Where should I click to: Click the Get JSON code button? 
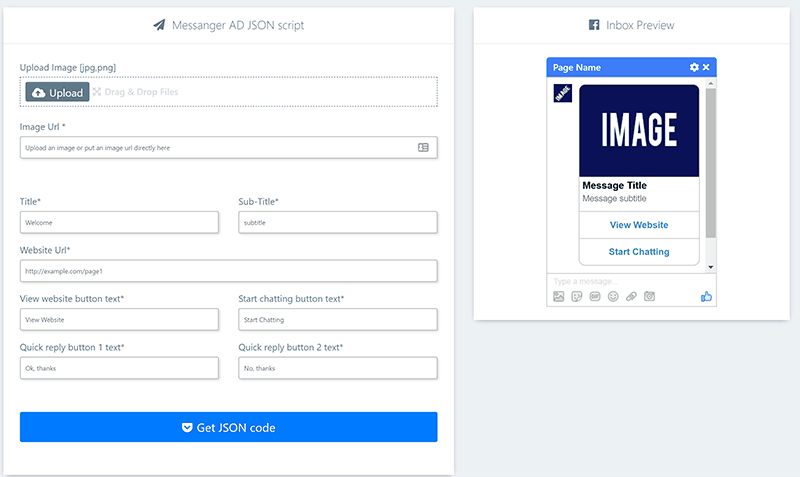[229, 427]
